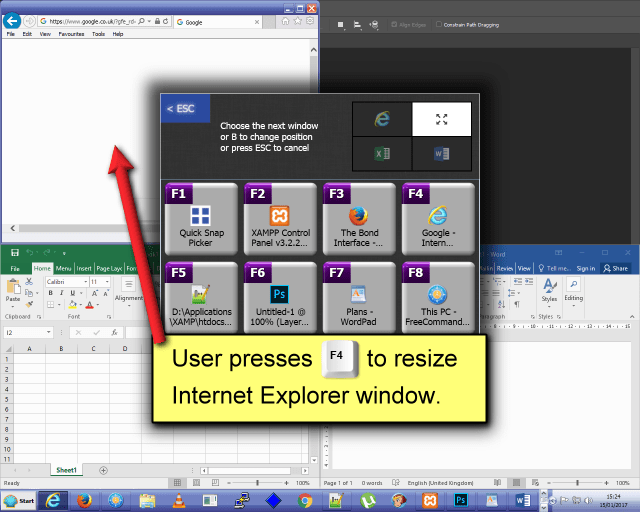Image resolution: width=640 pixels, height=512 pixels.
Task: Select Sheet1 tab in Excel
Action: pyautogui.click(x=67, y=470)
